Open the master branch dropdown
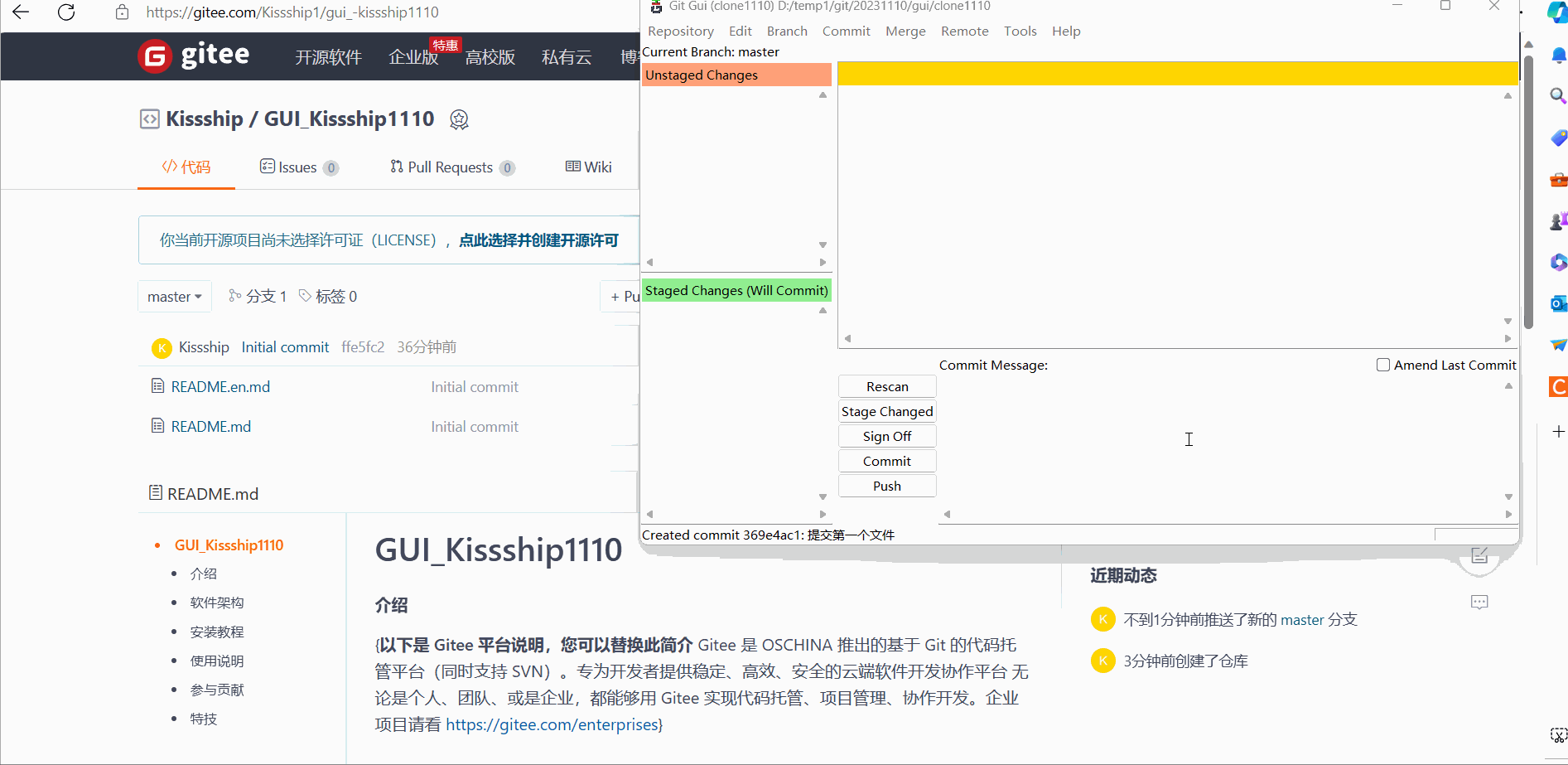Screen dimensions: 1568x765 [174, 296]
